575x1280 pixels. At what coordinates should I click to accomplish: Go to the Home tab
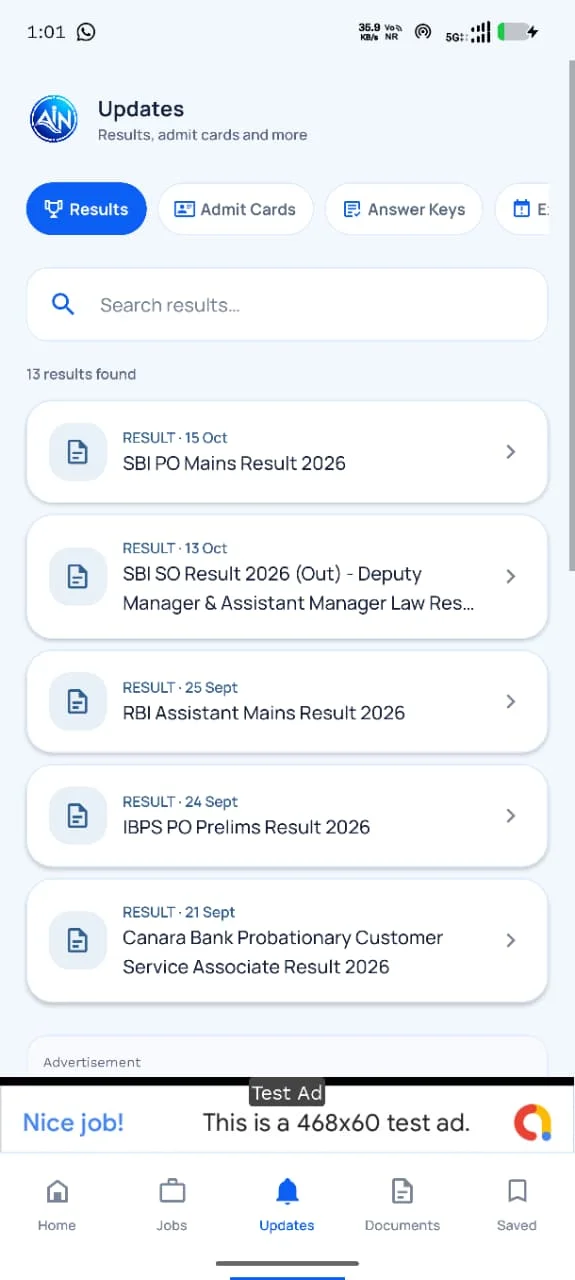point(57,1204)
